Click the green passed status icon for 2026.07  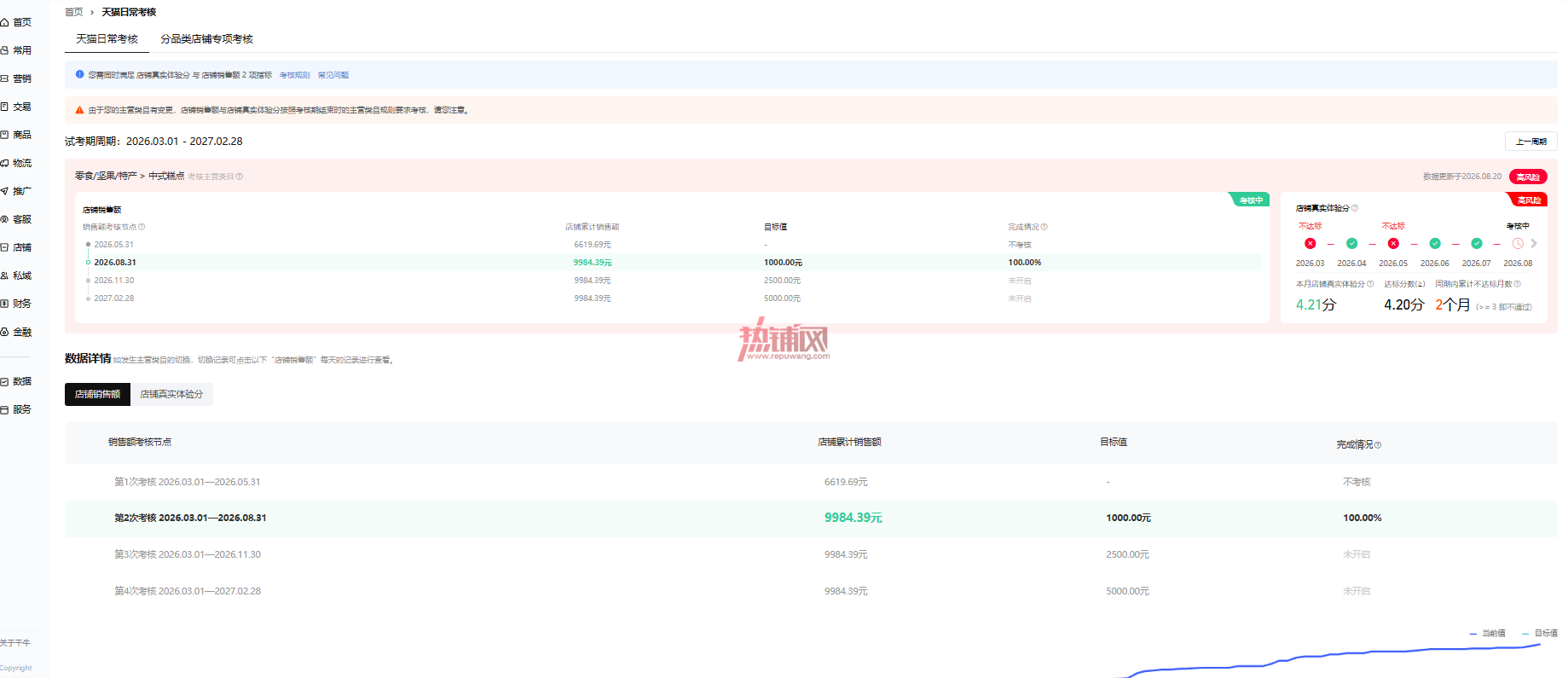click(1477, 244)
